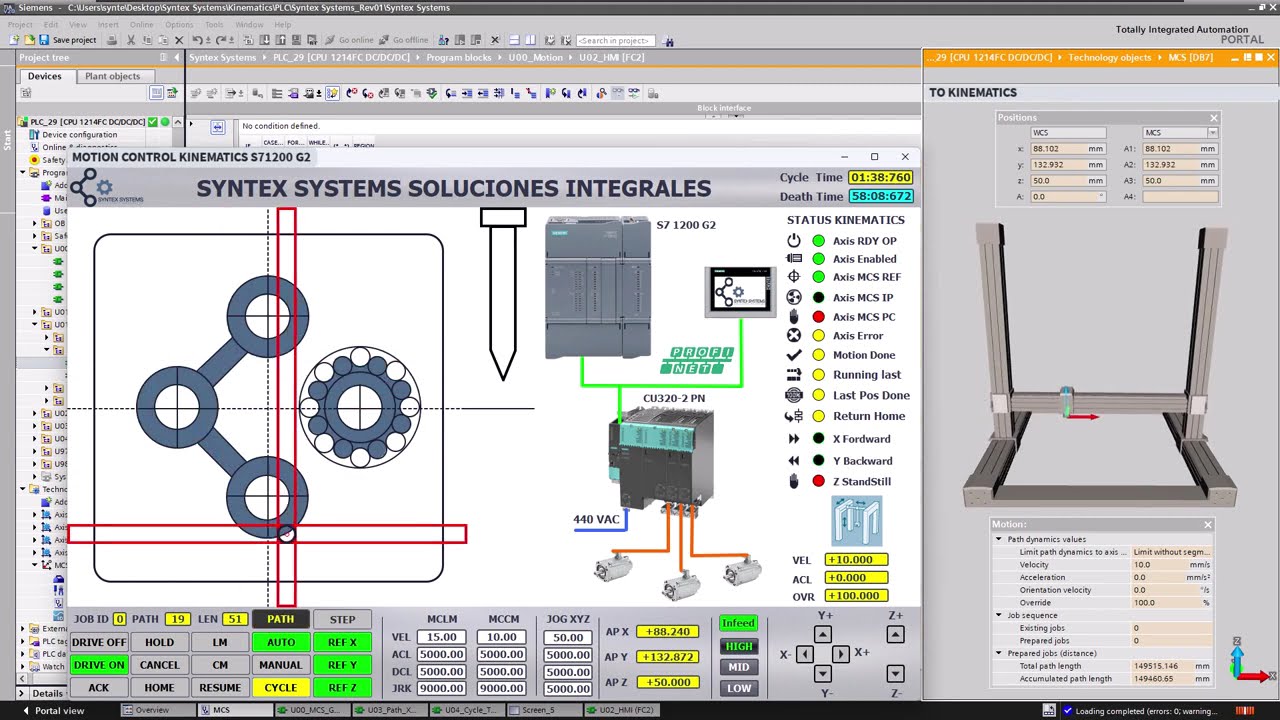Select the AUTO mode button

coord(280,642)
